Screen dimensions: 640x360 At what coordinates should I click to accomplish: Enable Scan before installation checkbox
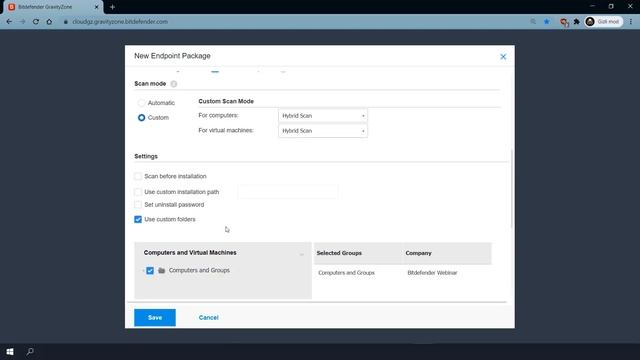138,176
